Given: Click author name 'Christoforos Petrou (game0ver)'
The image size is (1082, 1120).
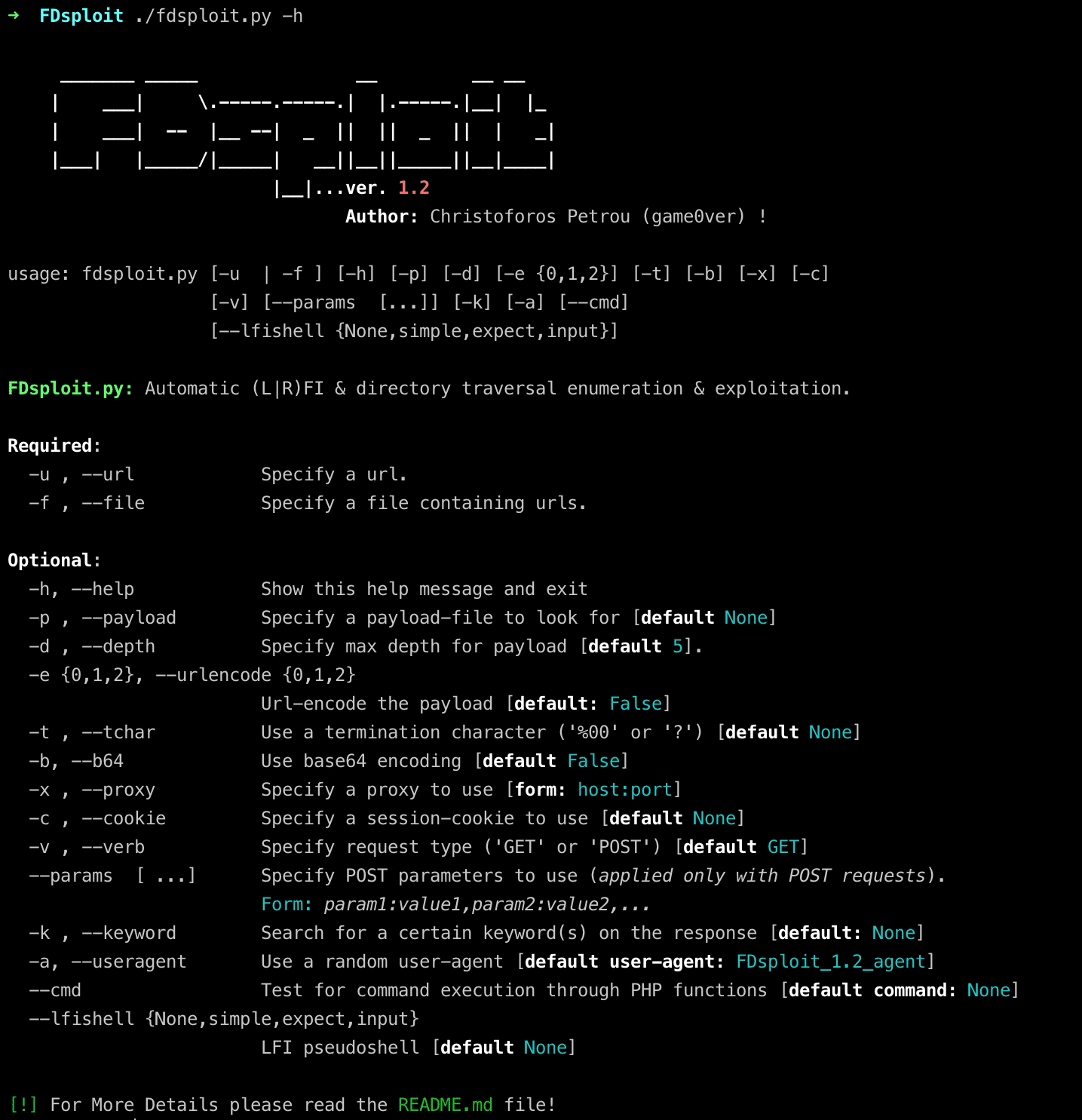Looking at the screenshot, I should (x=587, y=216).
